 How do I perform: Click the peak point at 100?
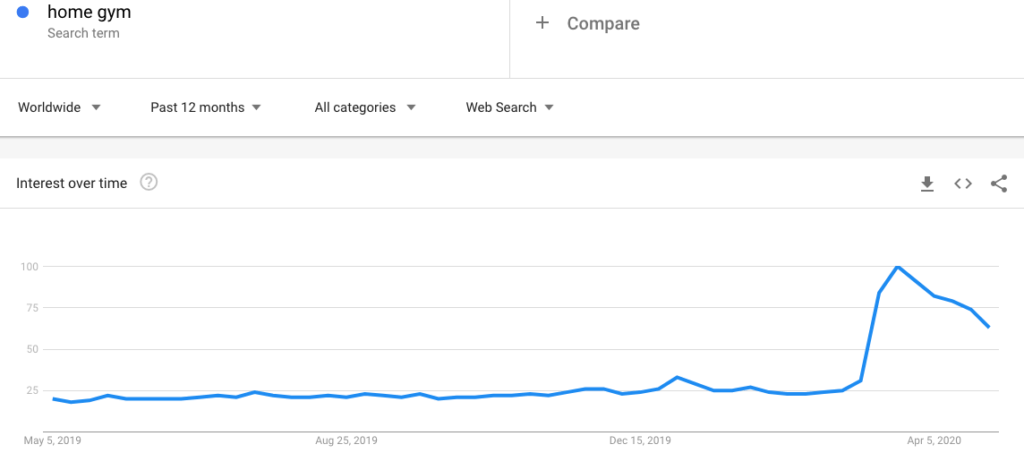[897, 267]
